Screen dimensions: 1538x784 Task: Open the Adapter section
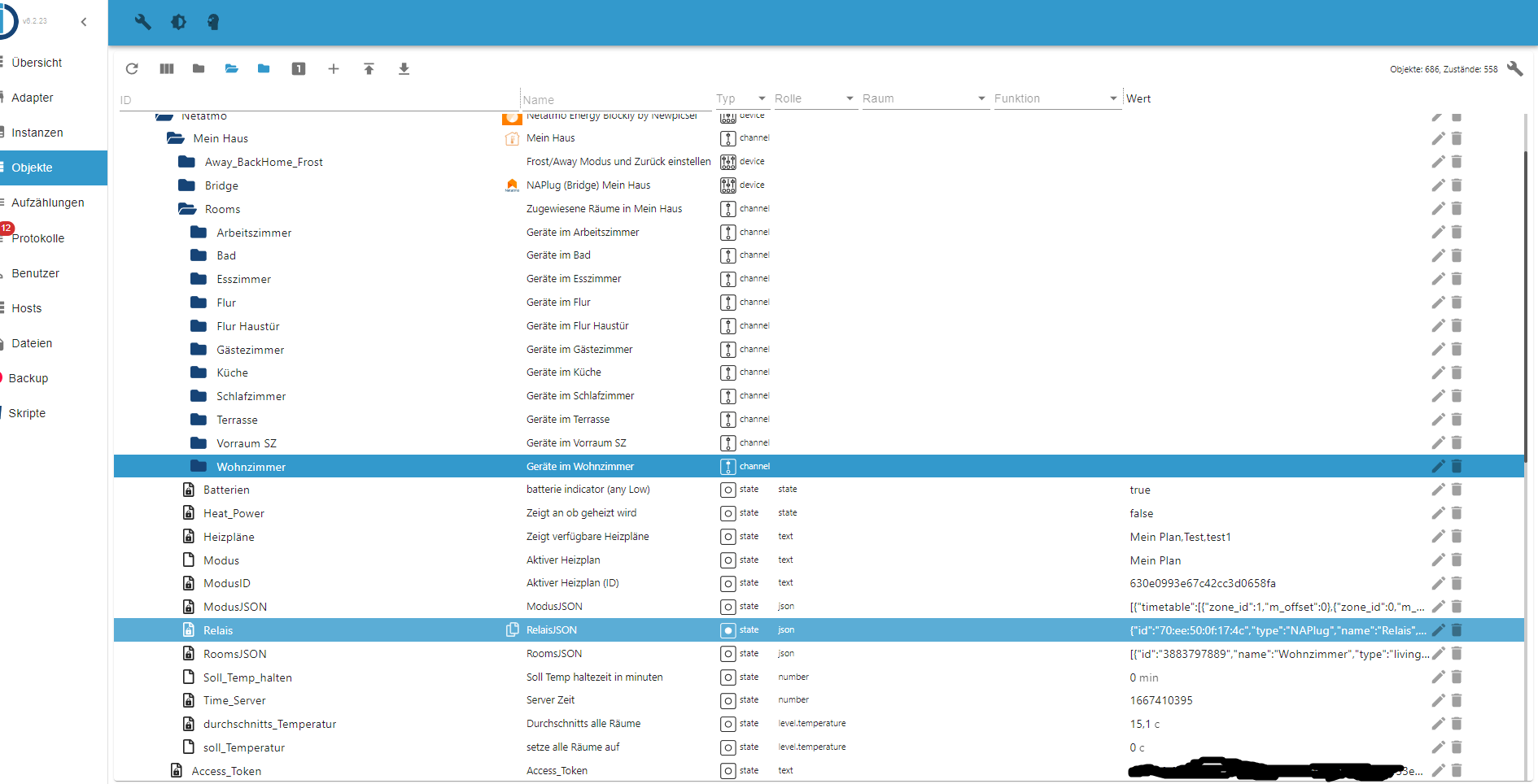click(x=54, y=98)
